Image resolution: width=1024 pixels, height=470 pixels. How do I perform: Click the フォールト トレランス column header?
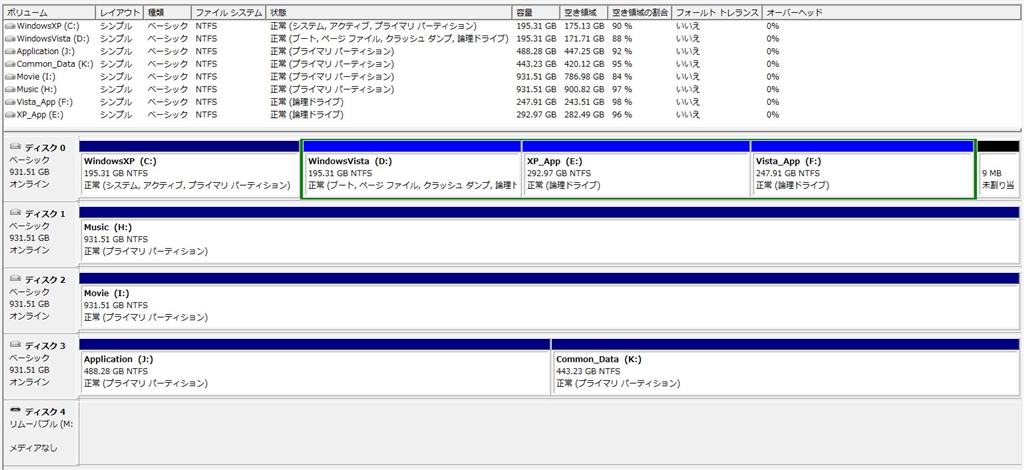[718, 12]
